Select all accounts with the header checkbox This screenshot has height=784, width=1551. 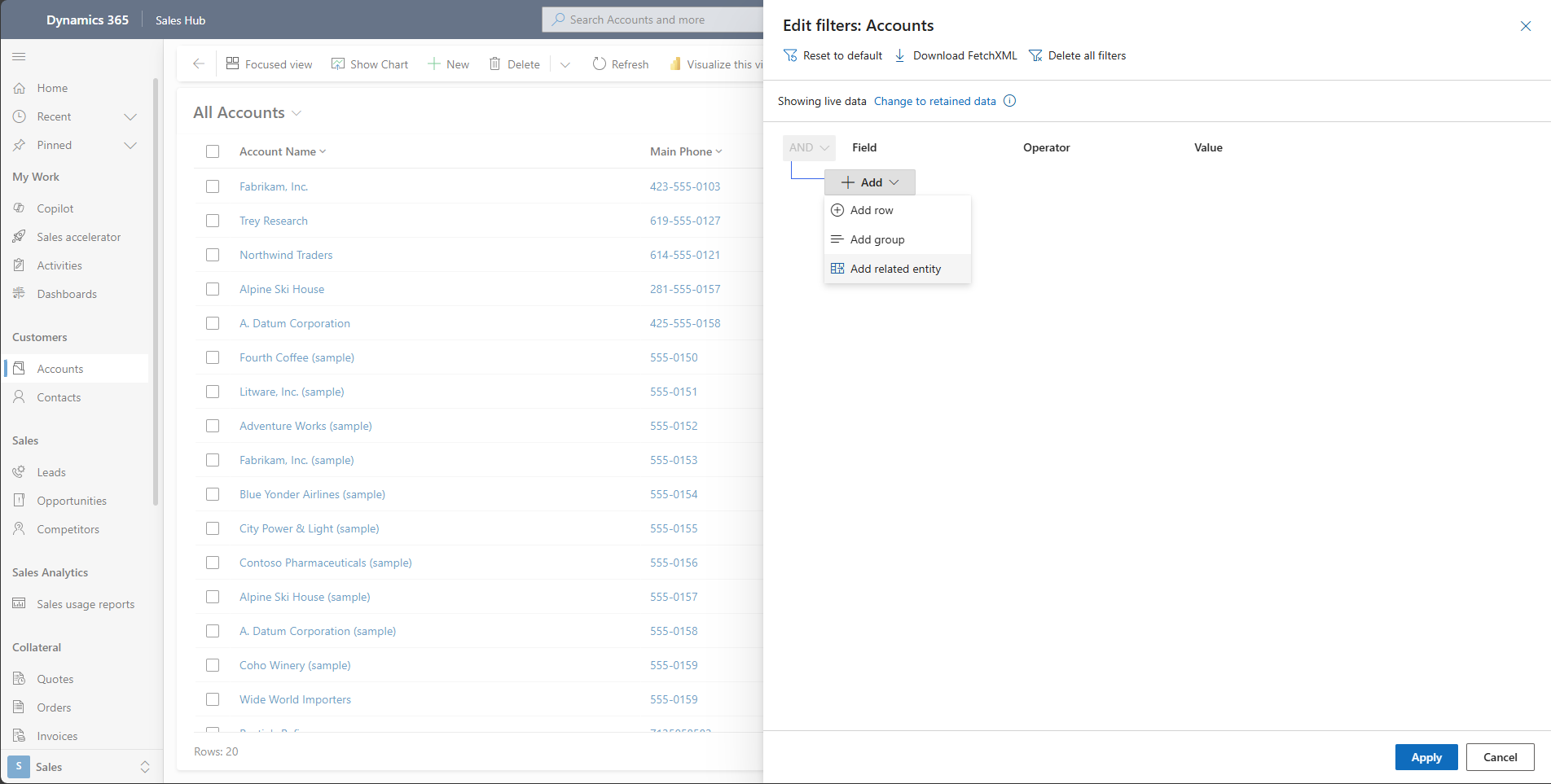(x=213, y=151)
